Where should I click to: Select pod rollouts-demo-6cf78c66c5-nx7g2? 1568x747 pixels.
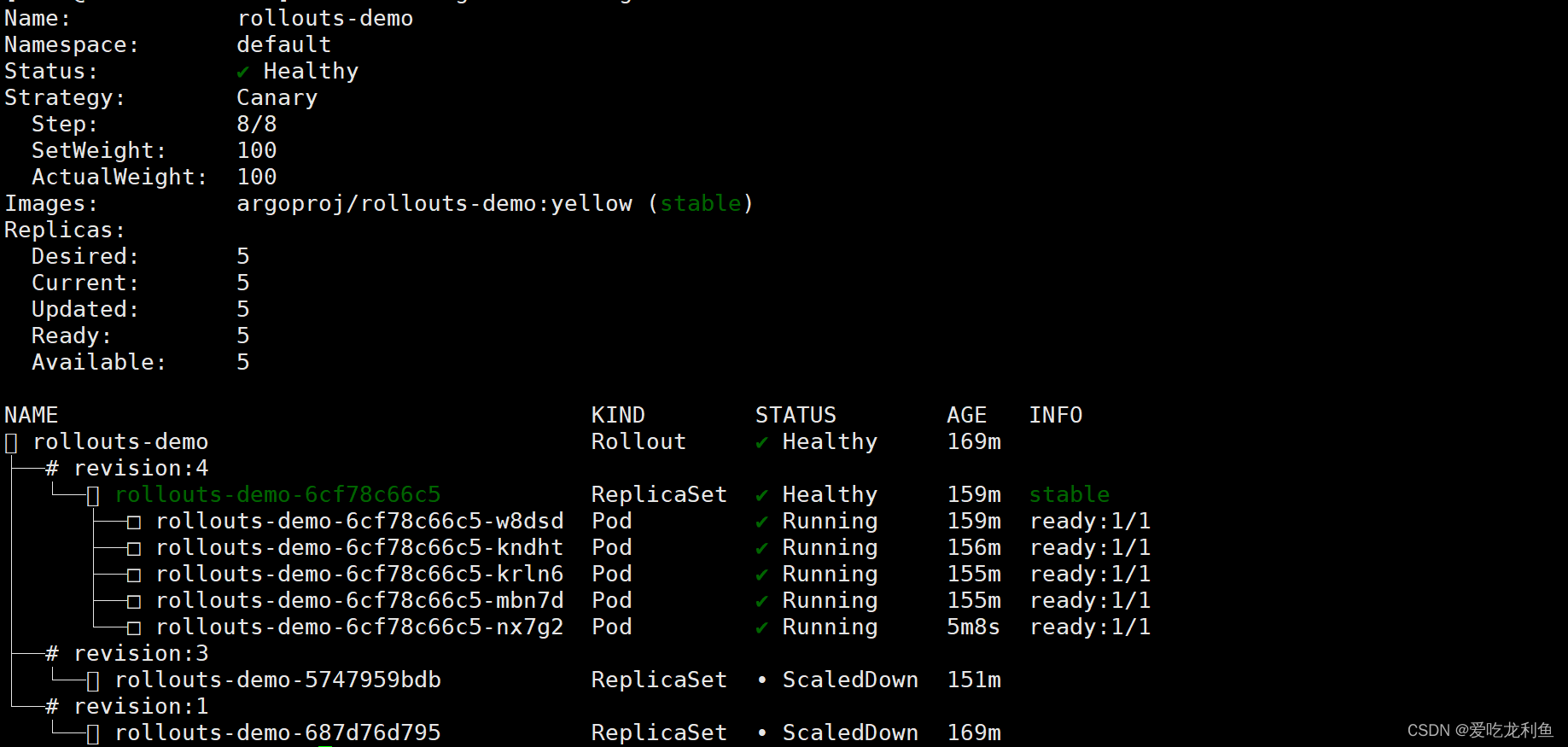[360, 627]
